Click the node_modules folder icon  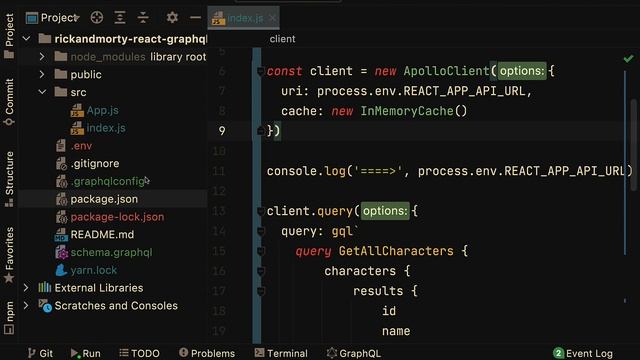(61, 56)
